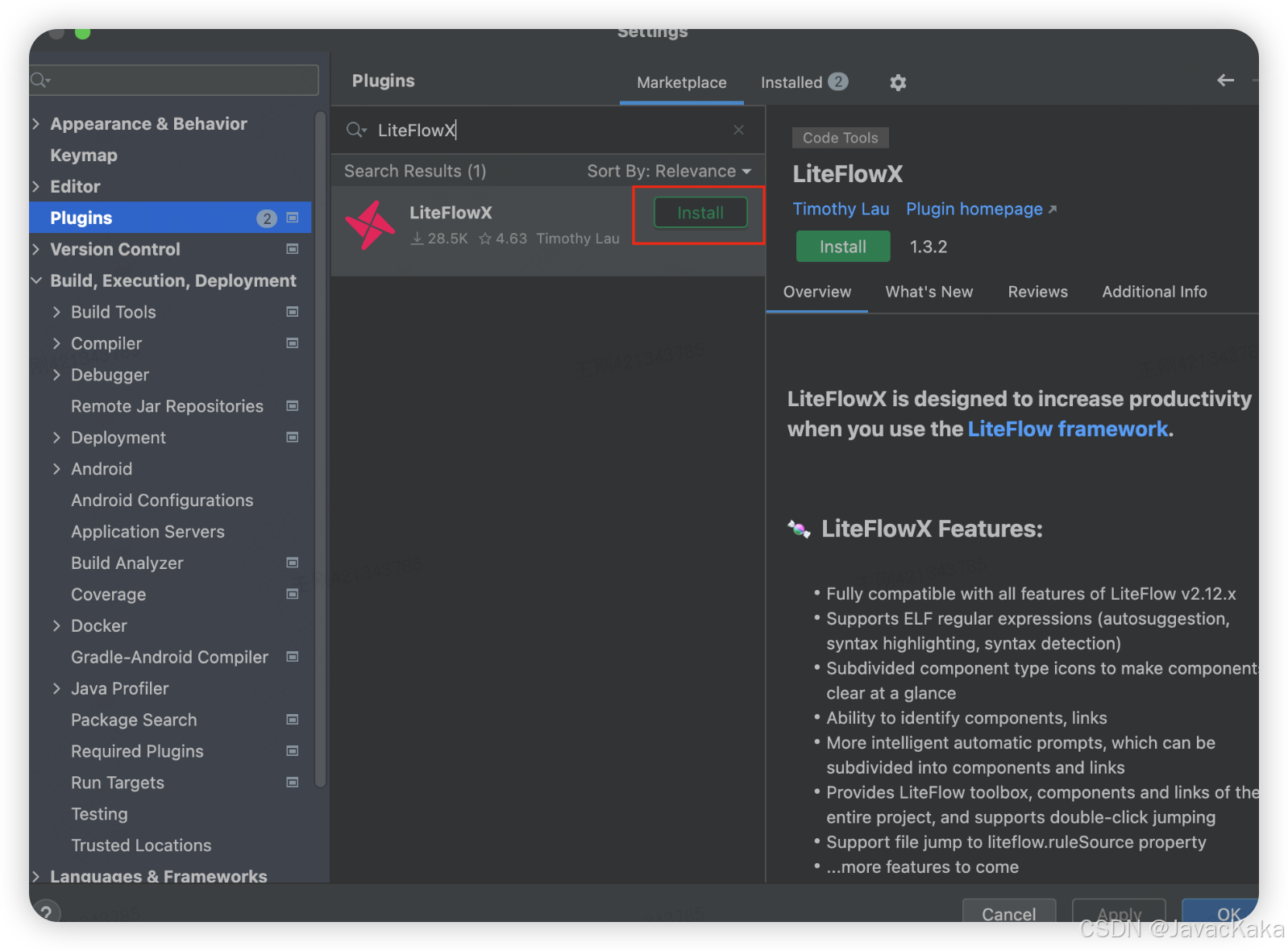Expand the Java Profiler node

pos(56,688)
